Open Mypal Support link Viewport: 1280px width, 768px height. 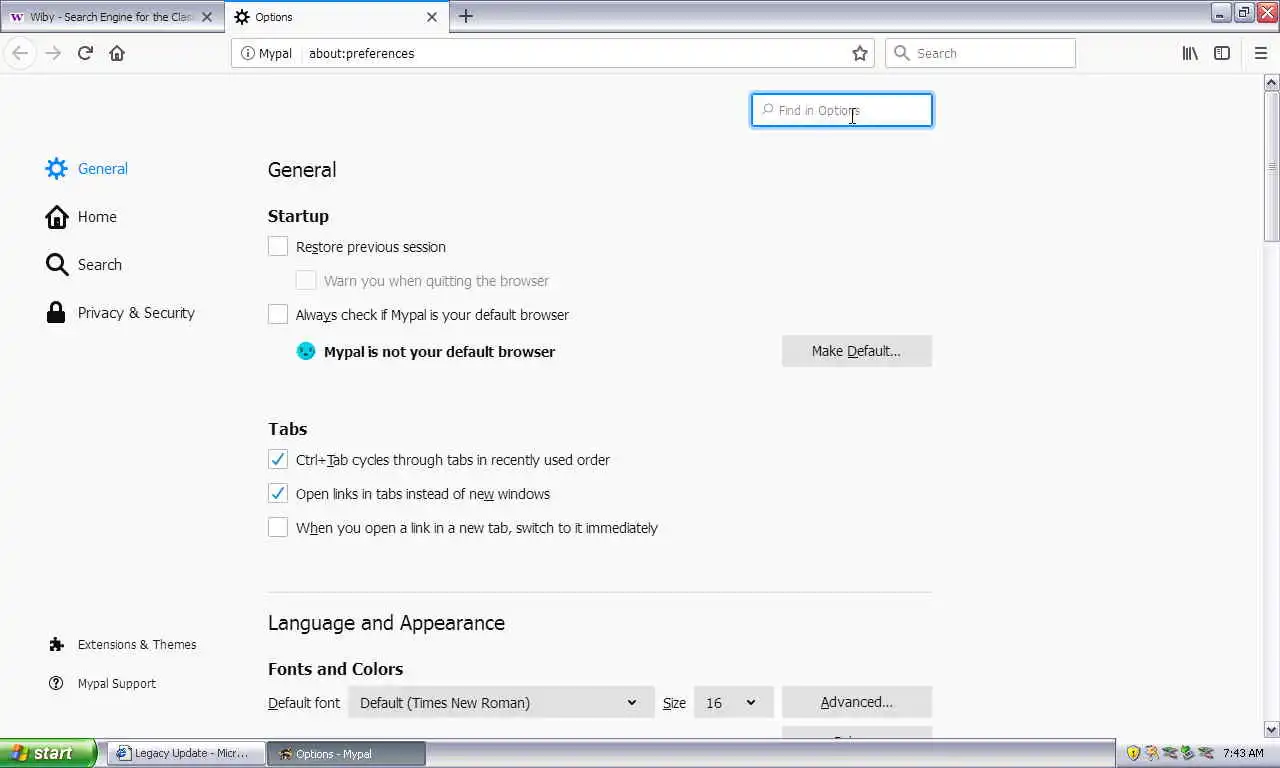(117, 684)
